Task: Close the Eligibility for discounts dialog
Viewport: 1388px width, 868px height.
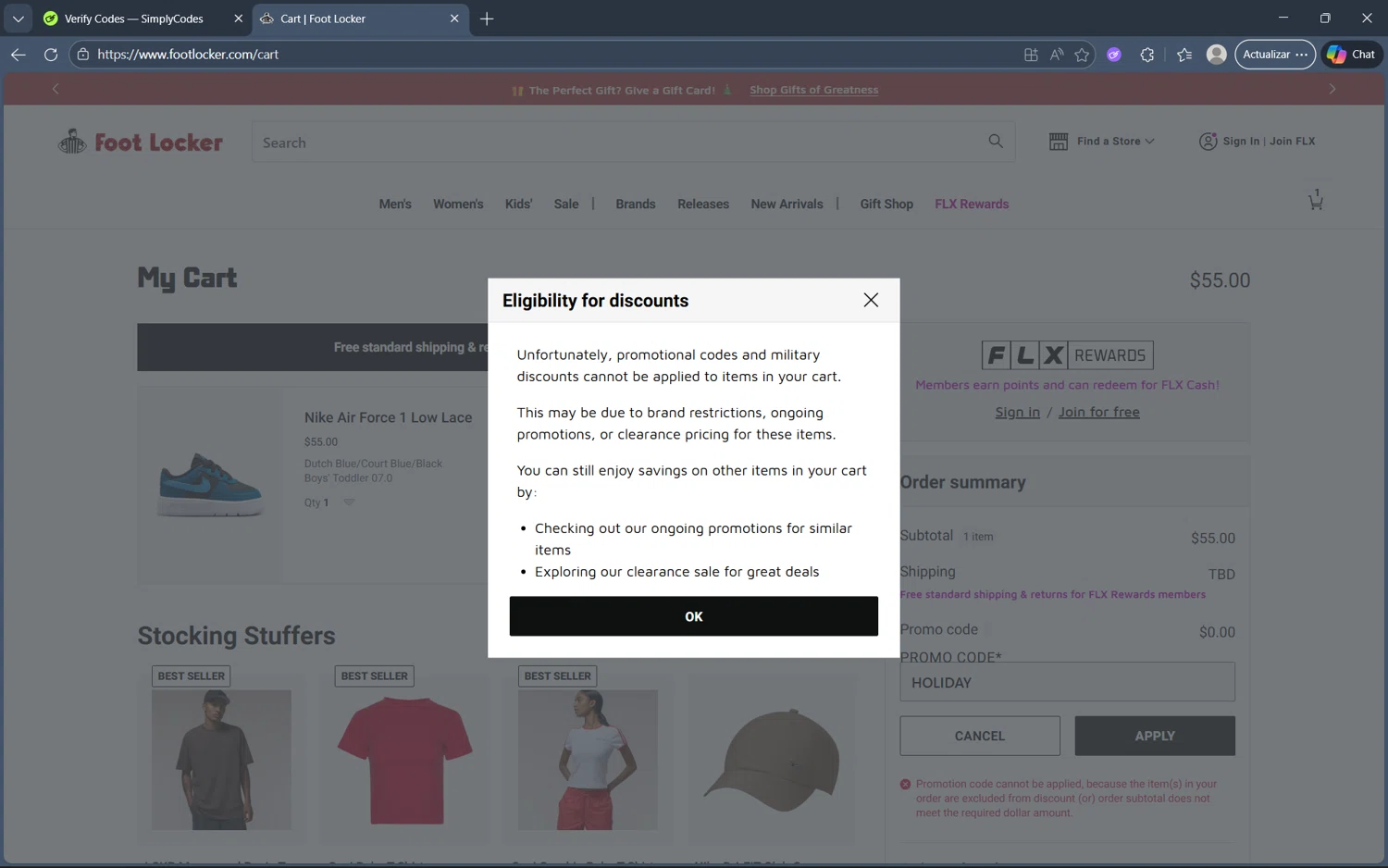Action: tap(871, 300)
